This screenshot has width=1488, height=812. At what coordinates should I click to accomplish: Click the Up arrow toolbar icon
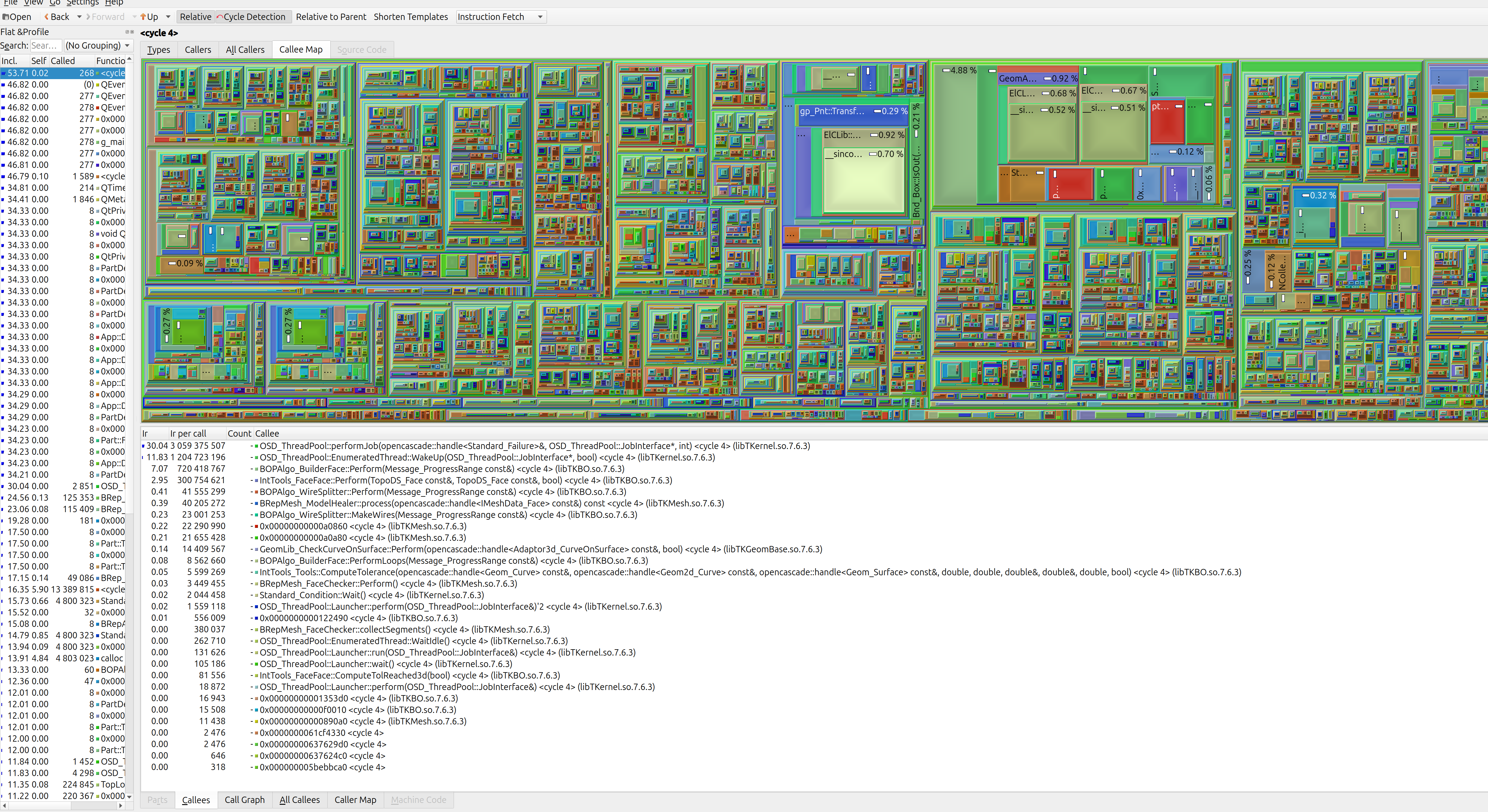coord(143,17)
